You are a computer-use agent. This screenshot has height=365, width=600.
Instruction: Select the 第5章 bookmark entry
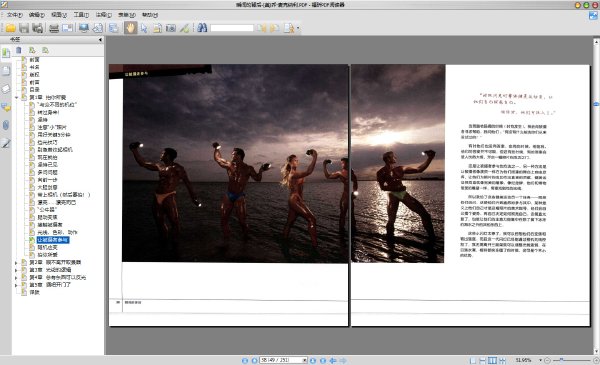point(50,285)
